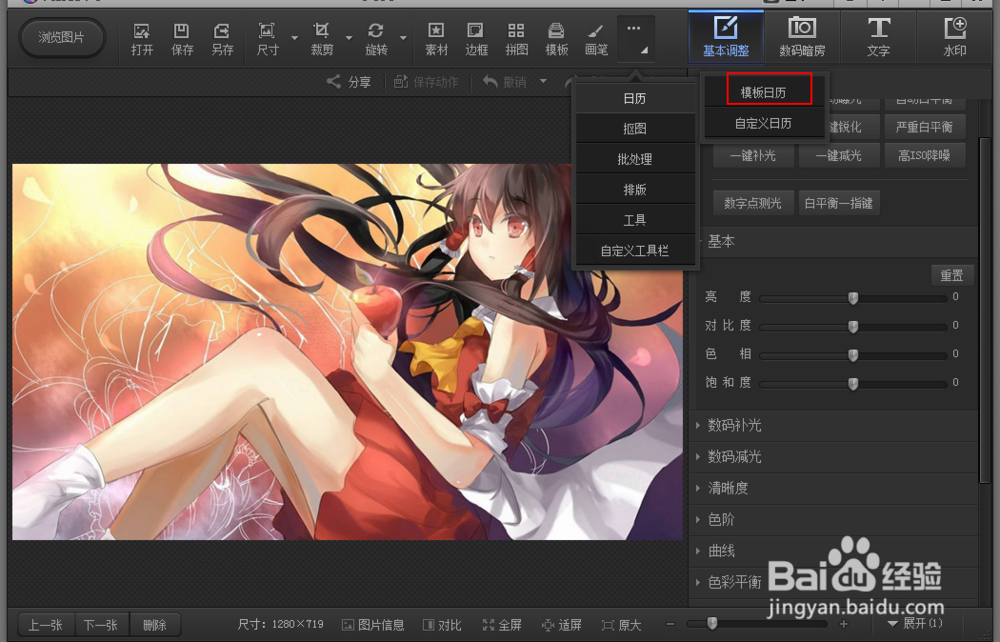Click 保存动作 save action
The width and height of the screenshot is (1000, 642).
coord(426,82)
